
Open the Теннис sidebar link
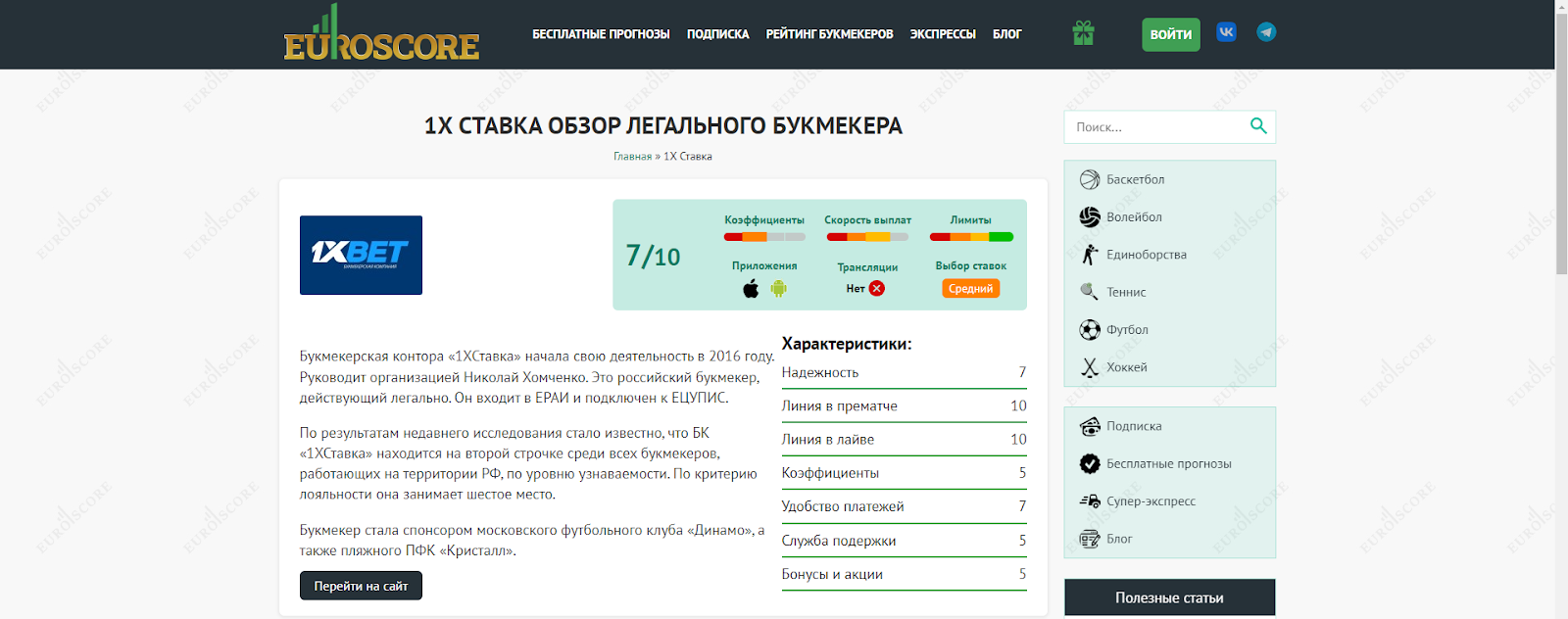coord(1126,292)
